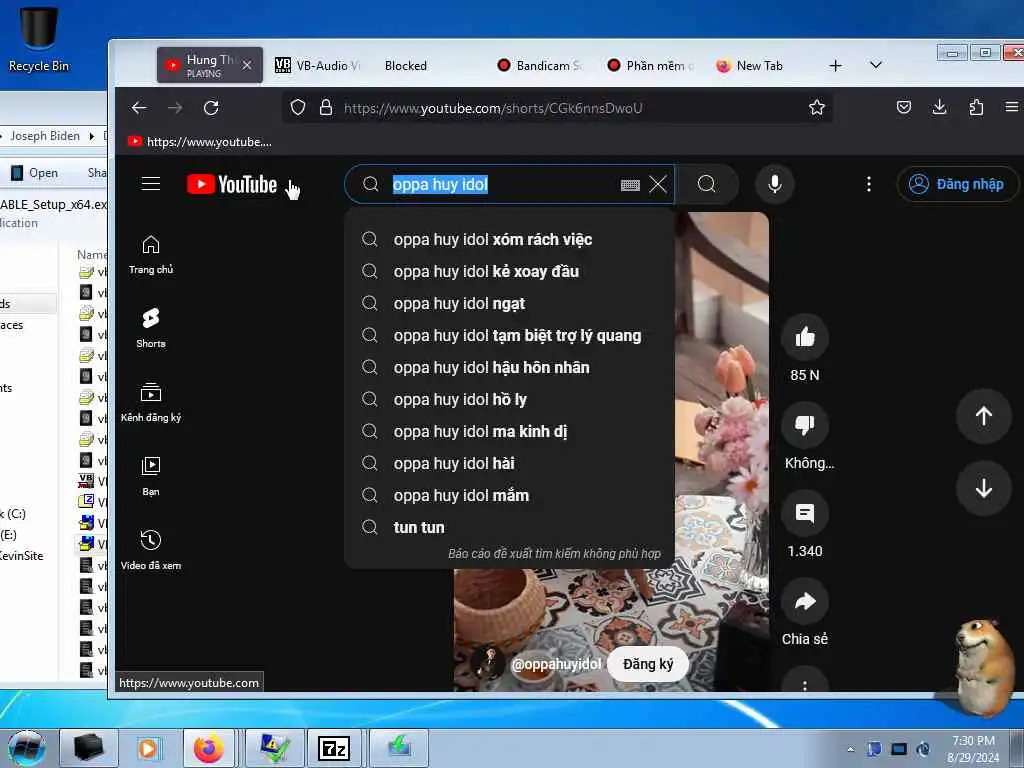Open Shorts from the sidebar

tap(151, 328)
